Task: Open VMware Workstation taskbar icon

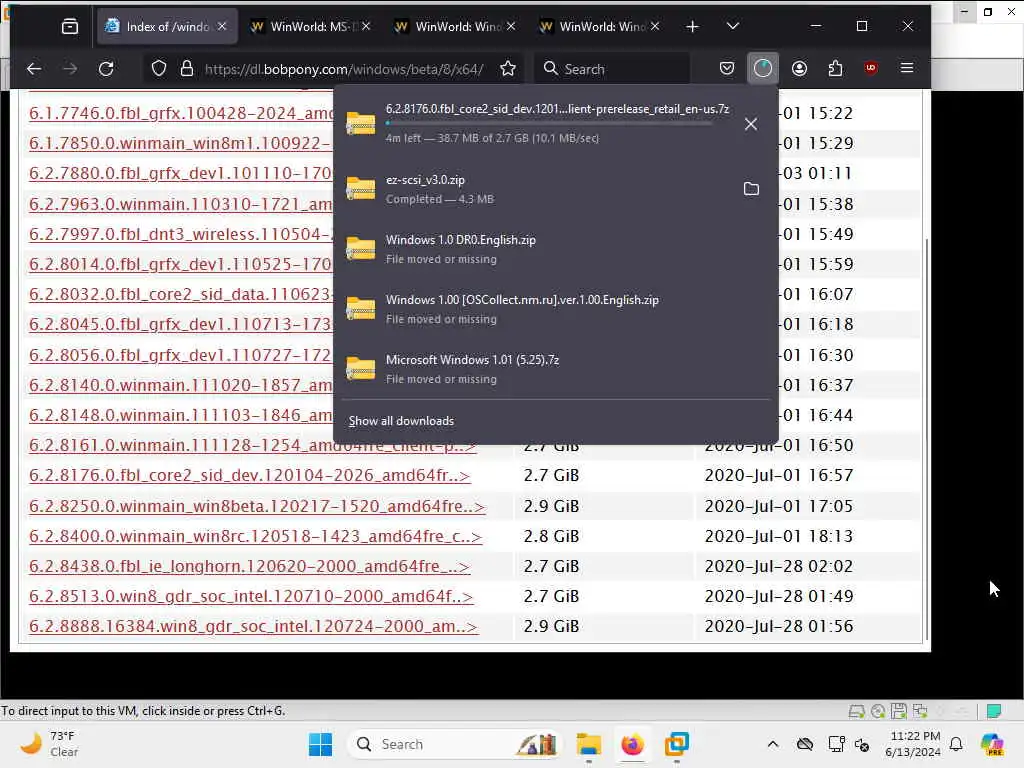Action: click(x=677, y=744)
